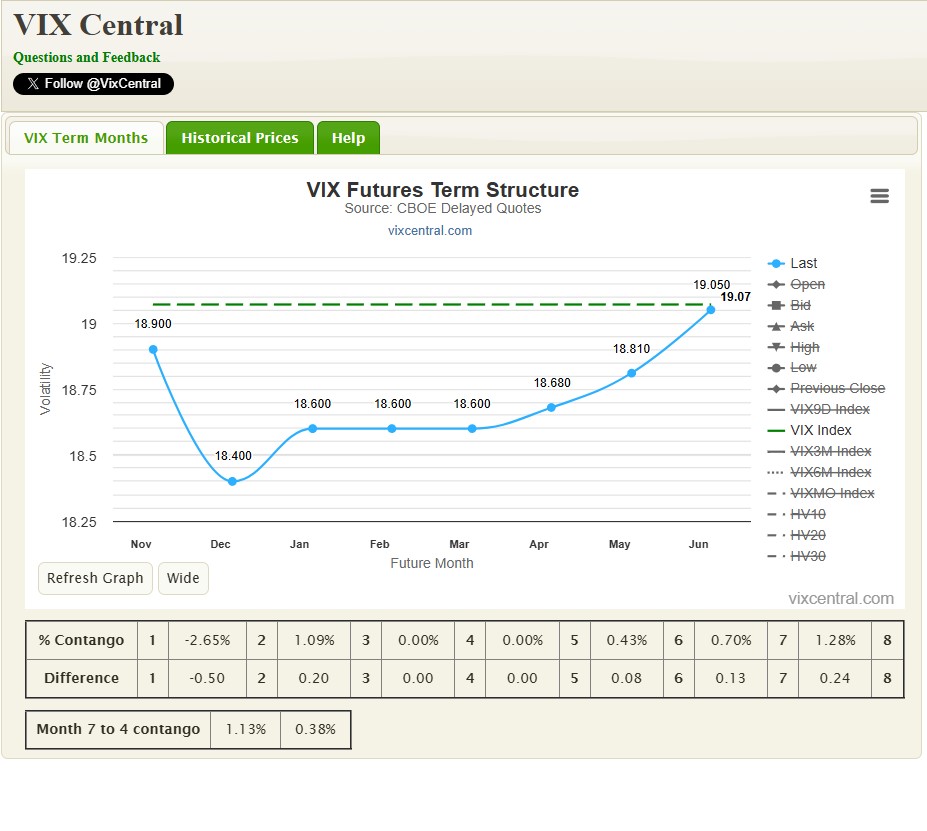The width and height of the screenshot is (927, 831).
Task: Hide the VIX Index line via legend
Action: [x=820, y=430]
